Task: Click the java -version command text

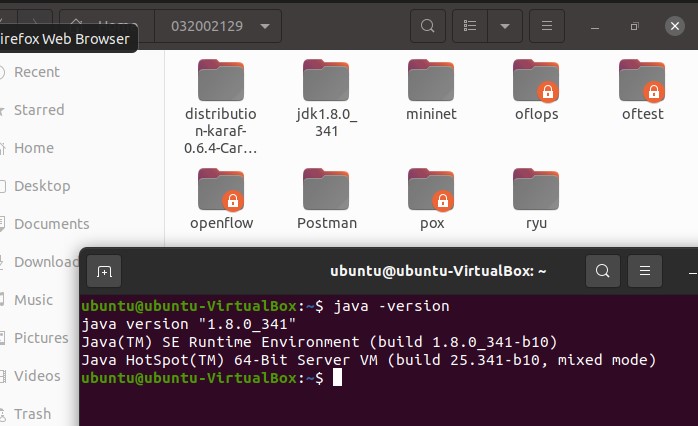Action: (392, 306)
